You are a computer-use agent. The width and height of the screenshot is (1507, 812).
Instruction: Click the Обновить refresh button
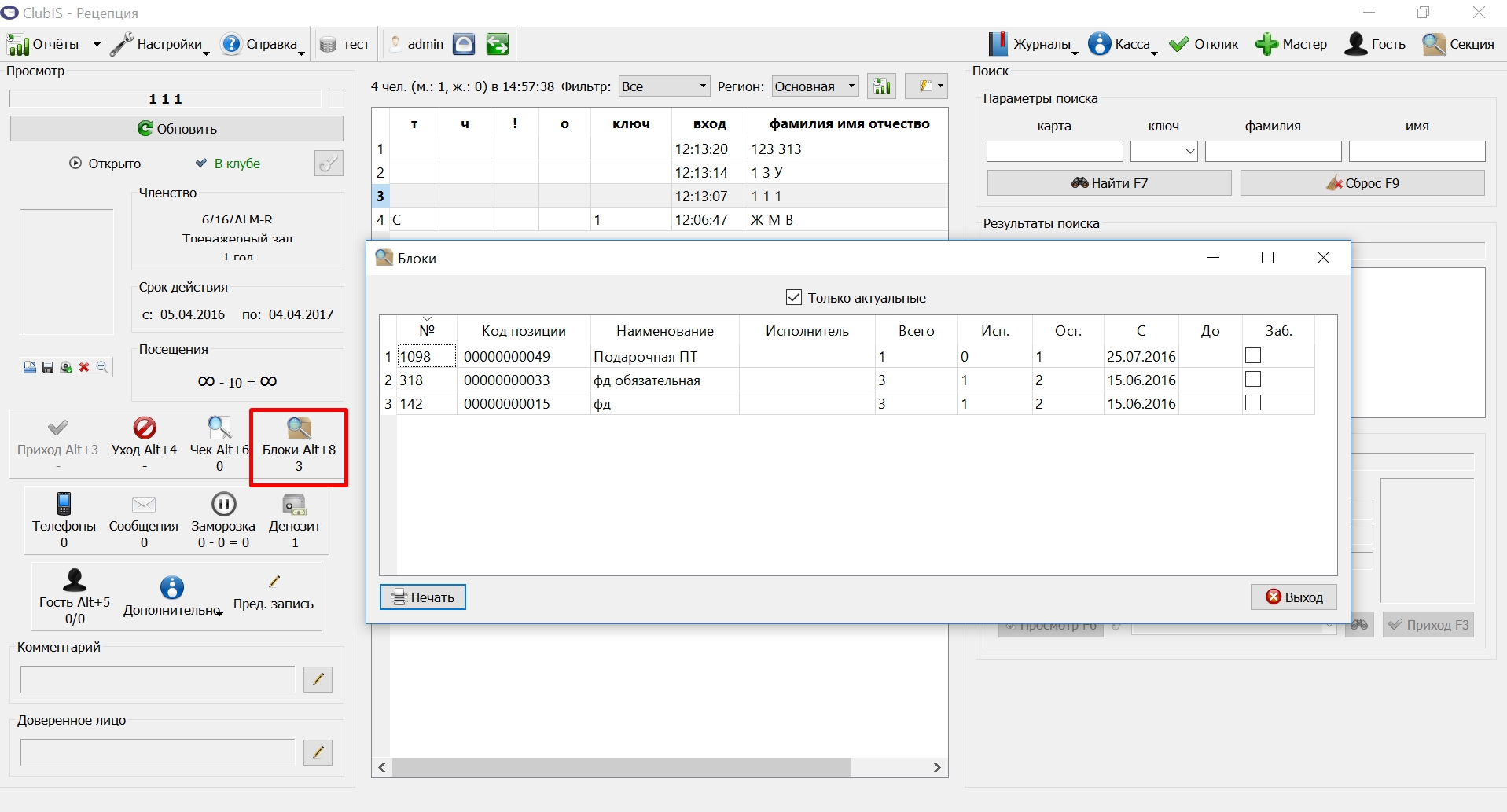(177, 128)
